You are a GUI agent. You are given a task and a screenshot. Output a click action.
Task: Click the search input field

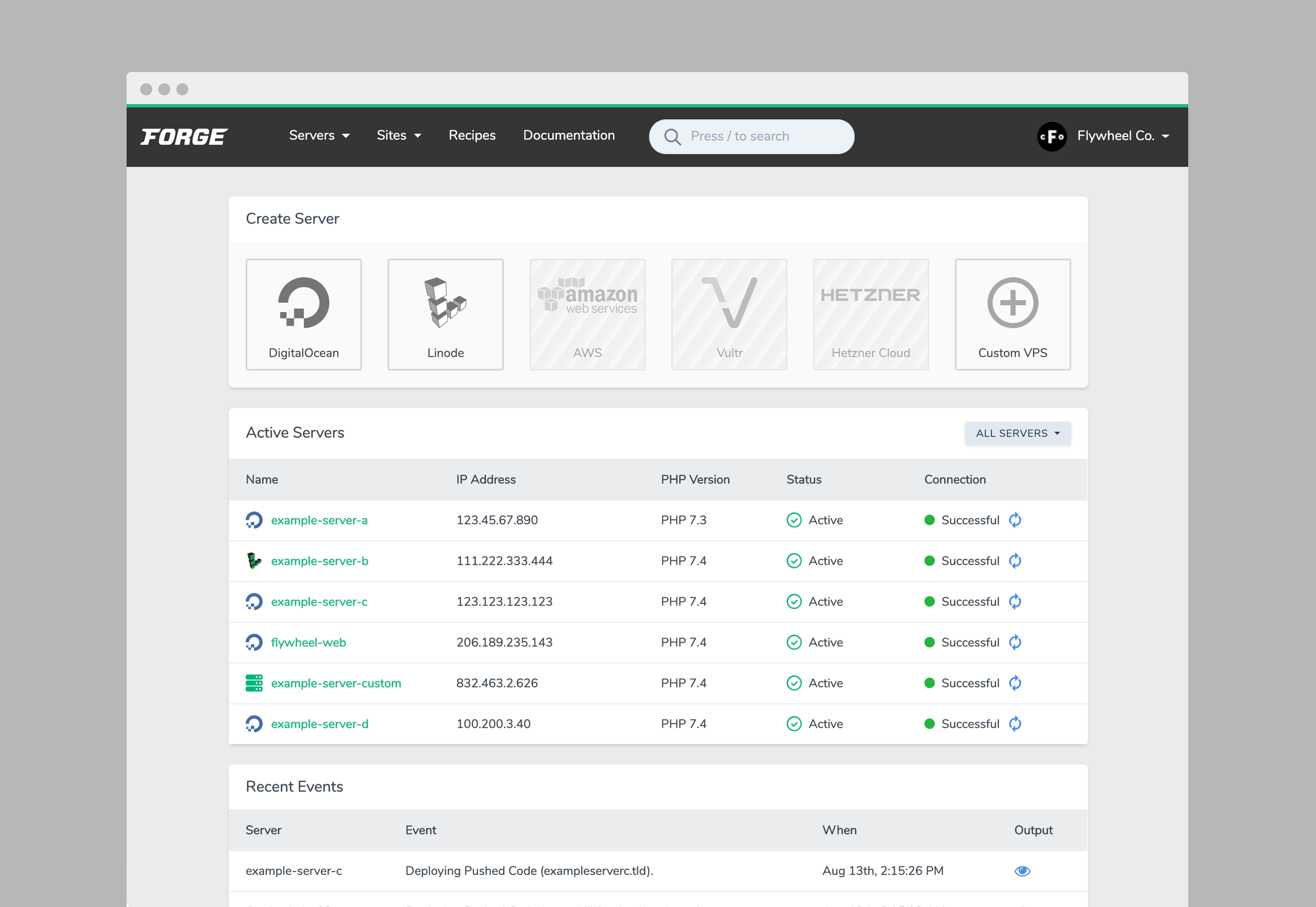[756, 137]
